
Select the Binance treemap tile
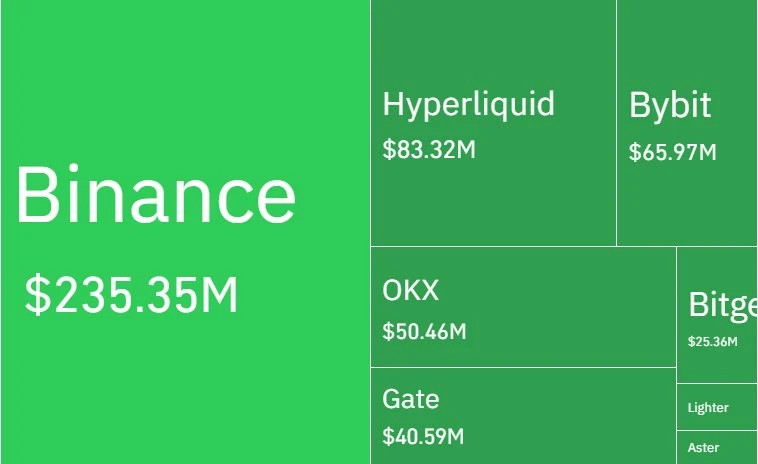click(186, 232)
